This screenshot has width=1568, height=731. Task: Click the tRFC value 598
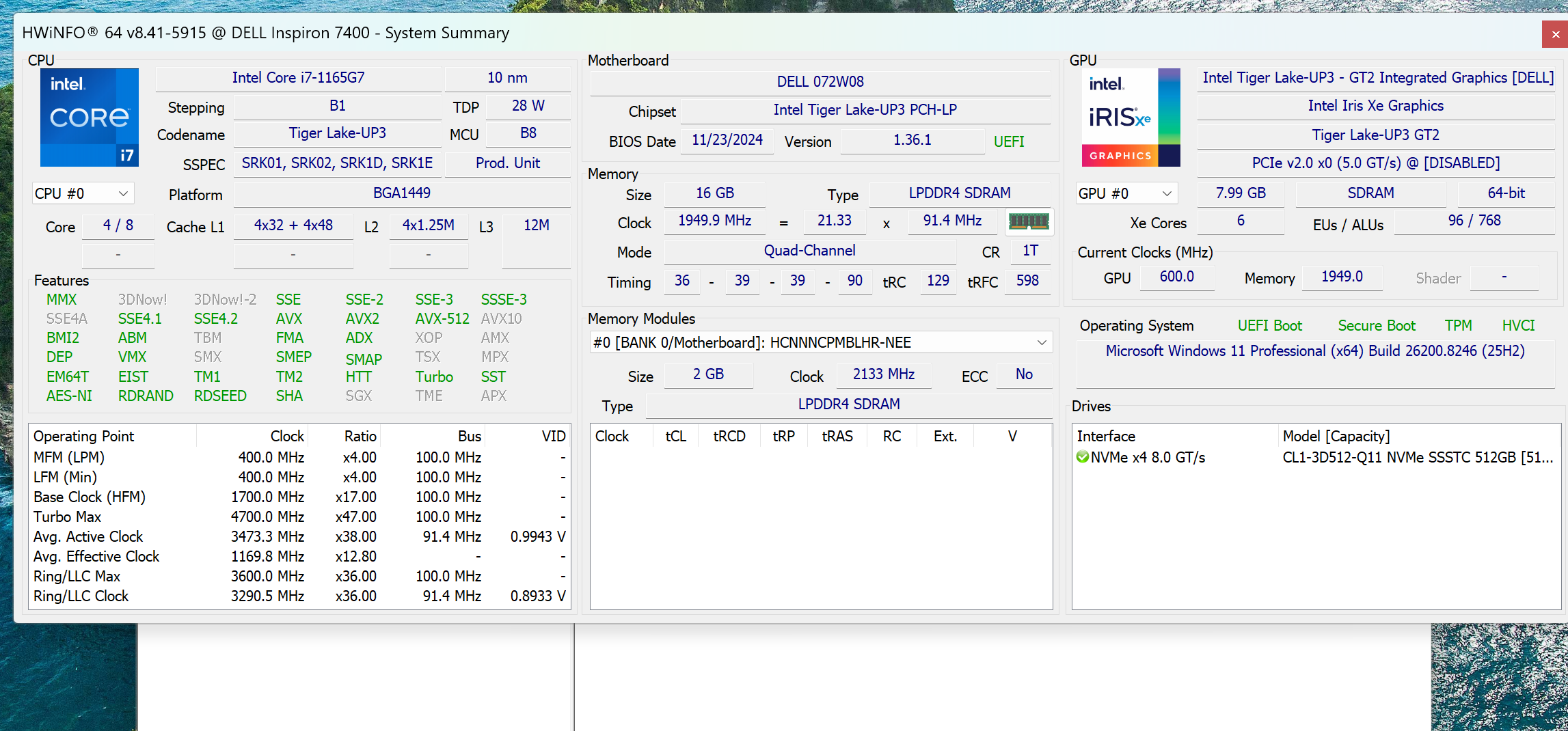(x=1027, y=281)
